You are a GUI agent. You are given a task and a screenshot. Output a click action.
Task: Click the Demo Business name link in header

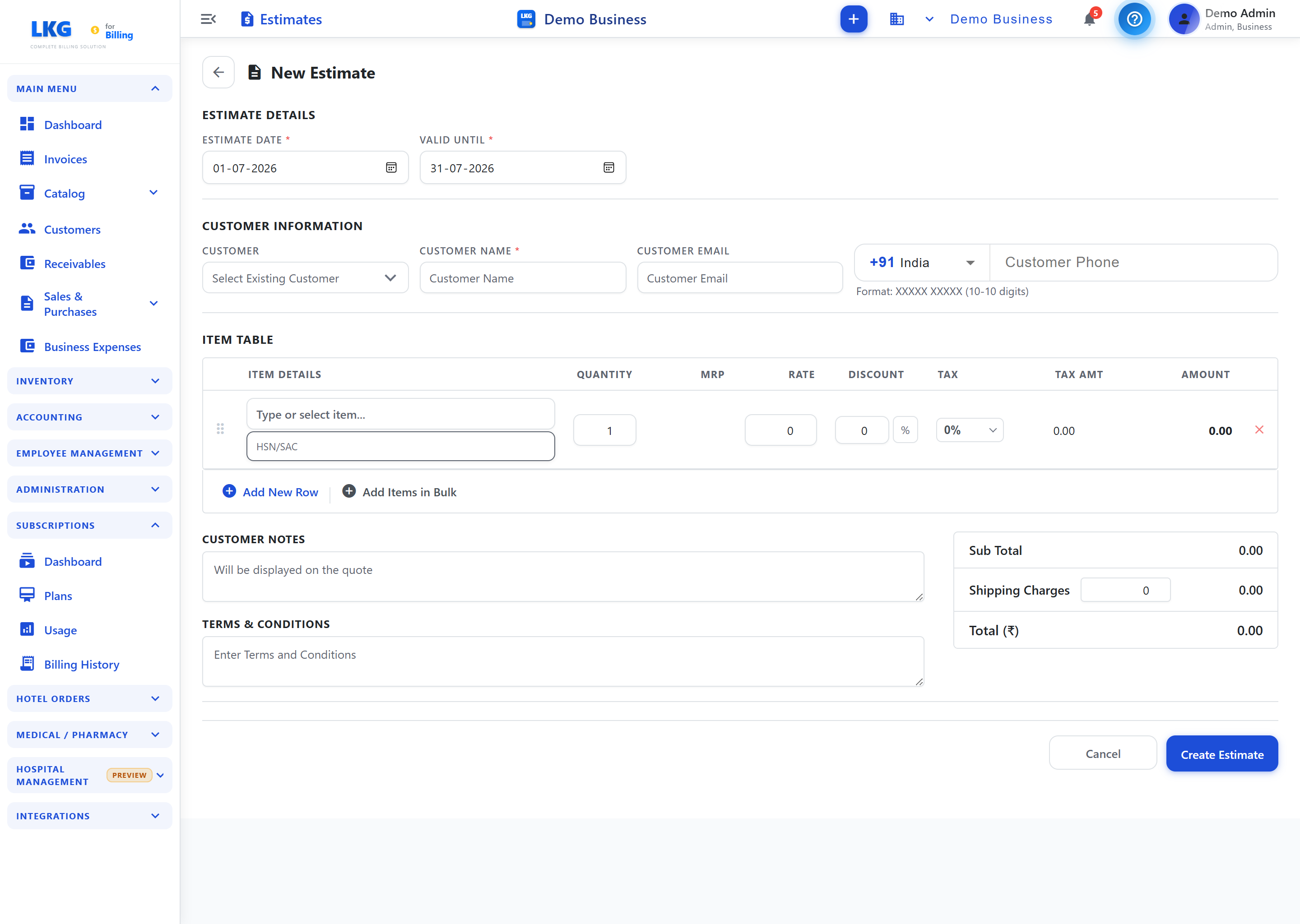point(1001,19)
